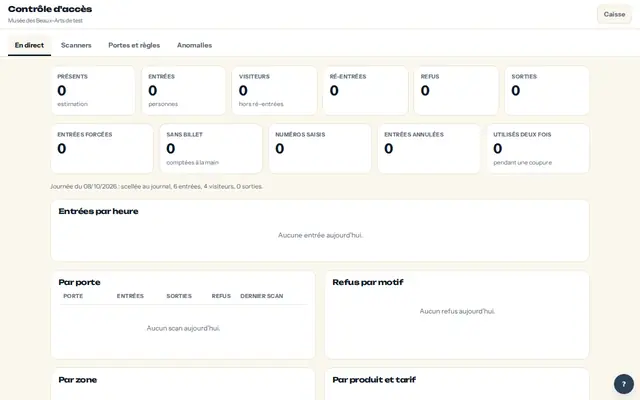Click the Journée du 08/10/2026 summary line
Image resolution: width=640 pixels, height=400 pixels.
click(x=156, y=187)
